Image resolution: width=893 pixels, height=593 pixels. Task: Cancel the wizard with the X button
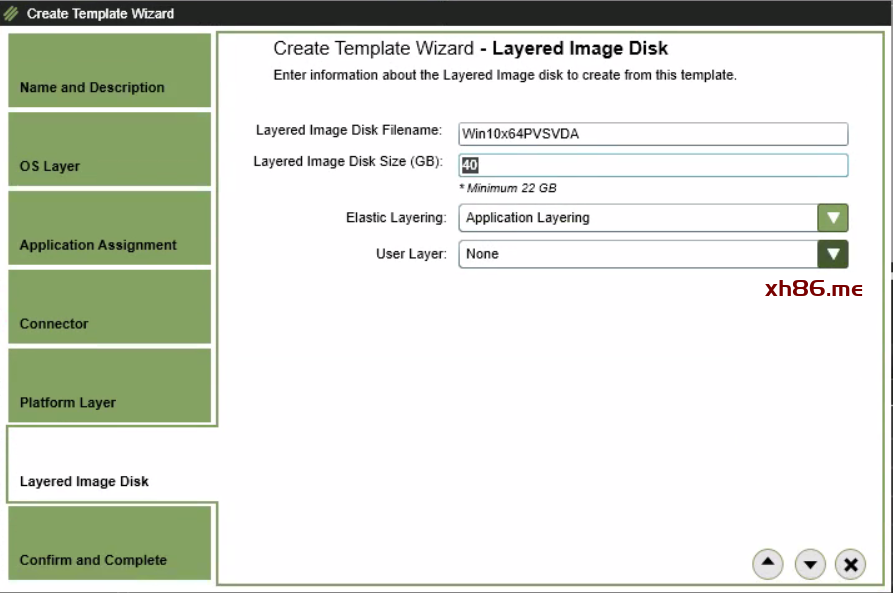tap(850, 565)
